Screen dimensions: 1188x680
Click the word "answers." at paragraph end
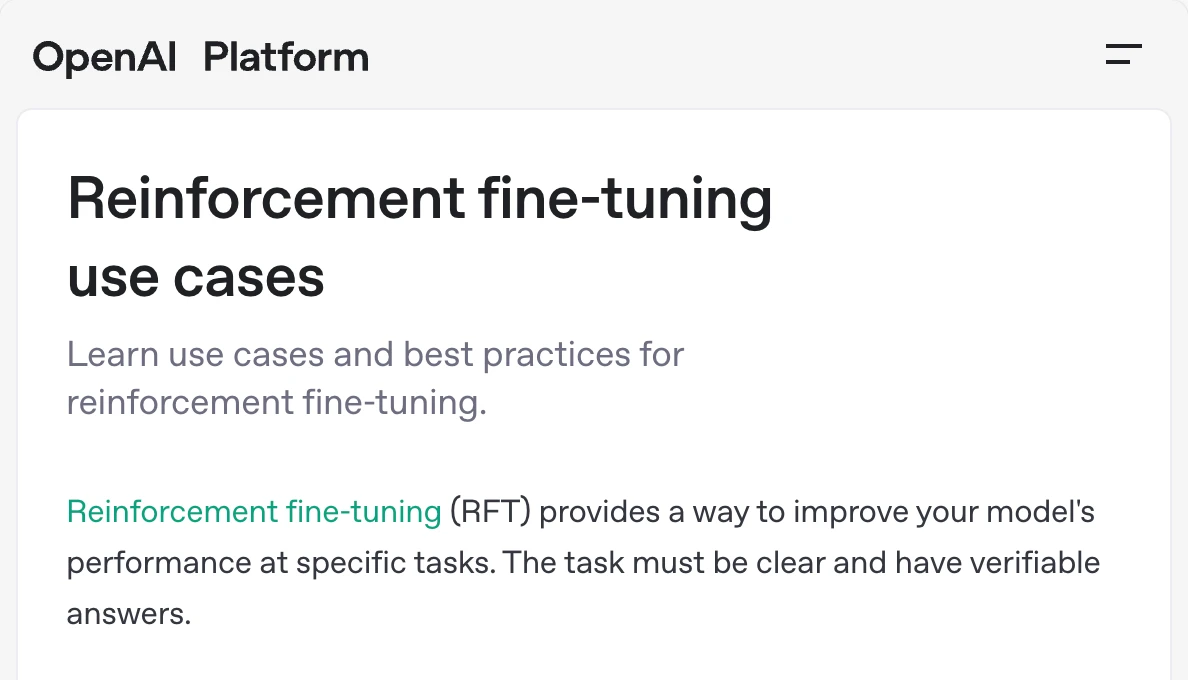click(129, 614)
